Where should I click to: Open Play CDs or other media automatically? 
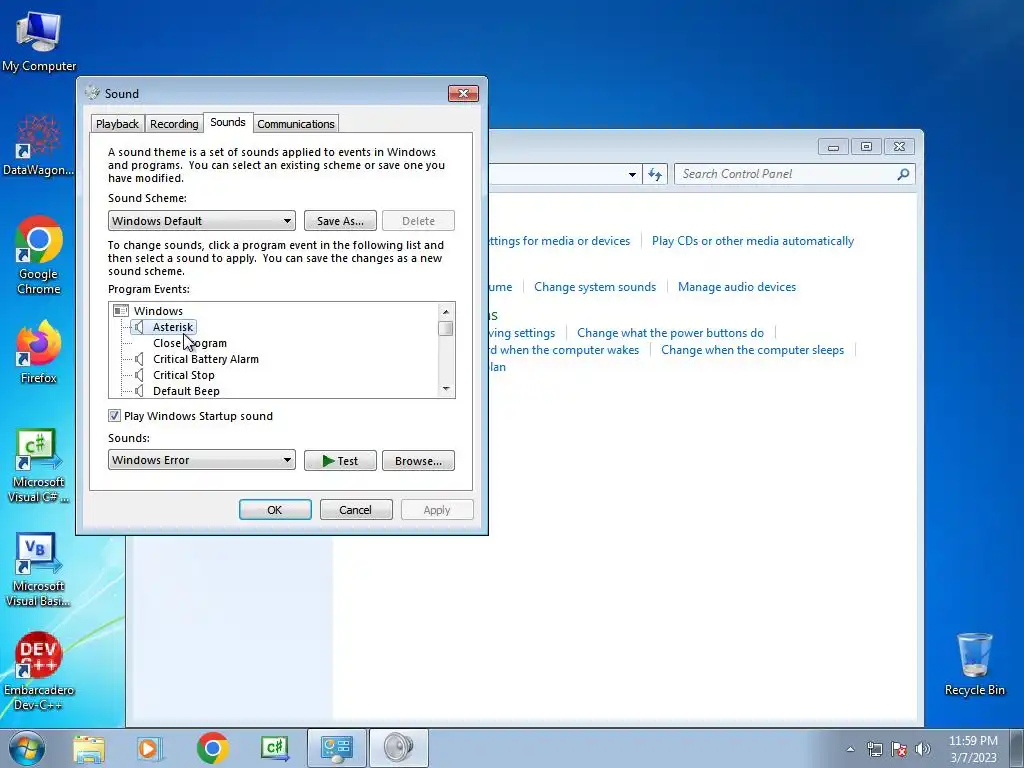coord(752,241)
